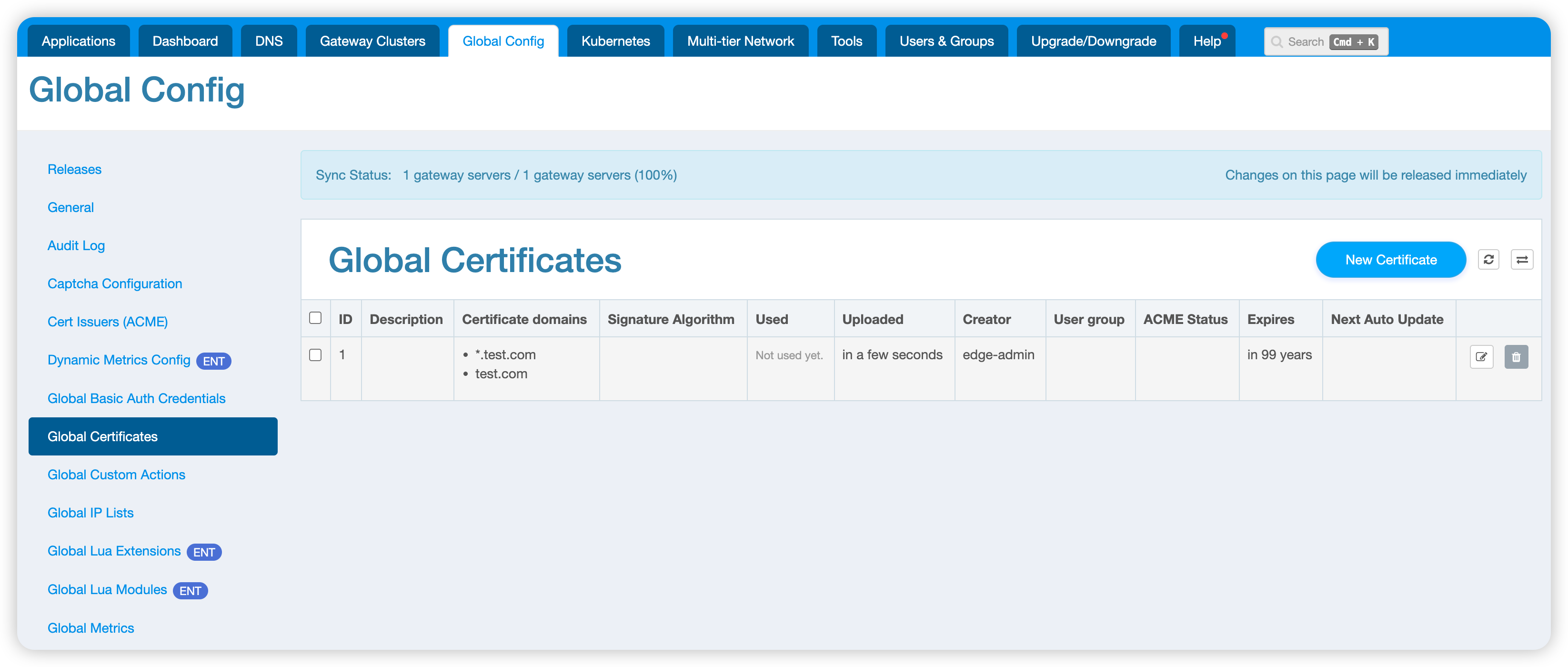Image resolution: width=1568 pixels, height=667 pixels.
Task: Click the column settings swap icon
Action: click(1522, 260)
